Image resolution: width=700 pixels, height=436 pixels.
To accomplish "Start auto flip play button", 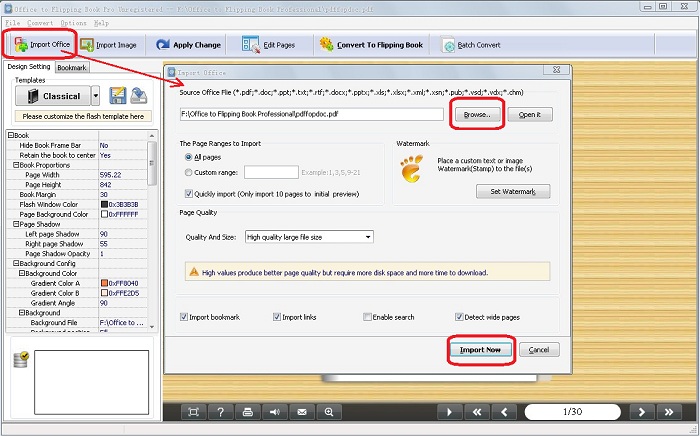I will click(450, 412).
